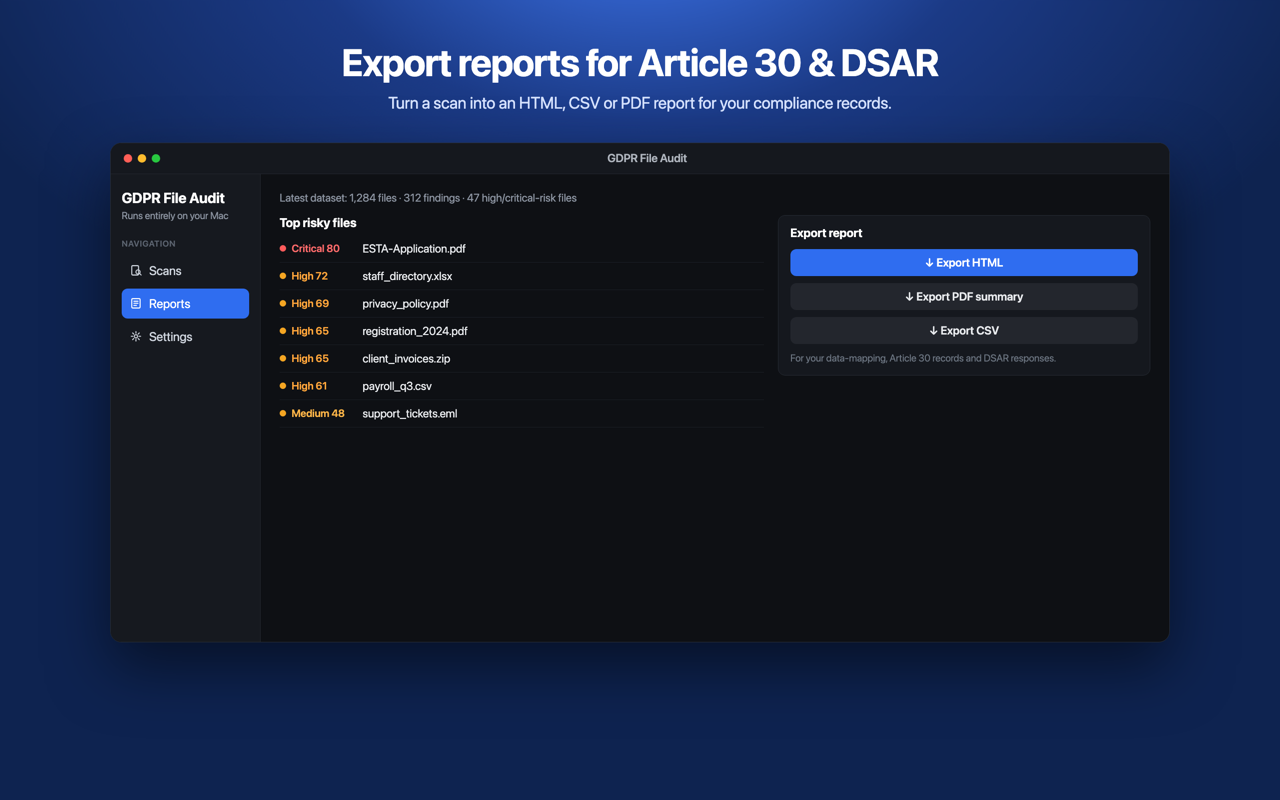Select the registration_2024.pdf file name
This screenshot has width=1280, height=800.
click(x=415, y=331)
